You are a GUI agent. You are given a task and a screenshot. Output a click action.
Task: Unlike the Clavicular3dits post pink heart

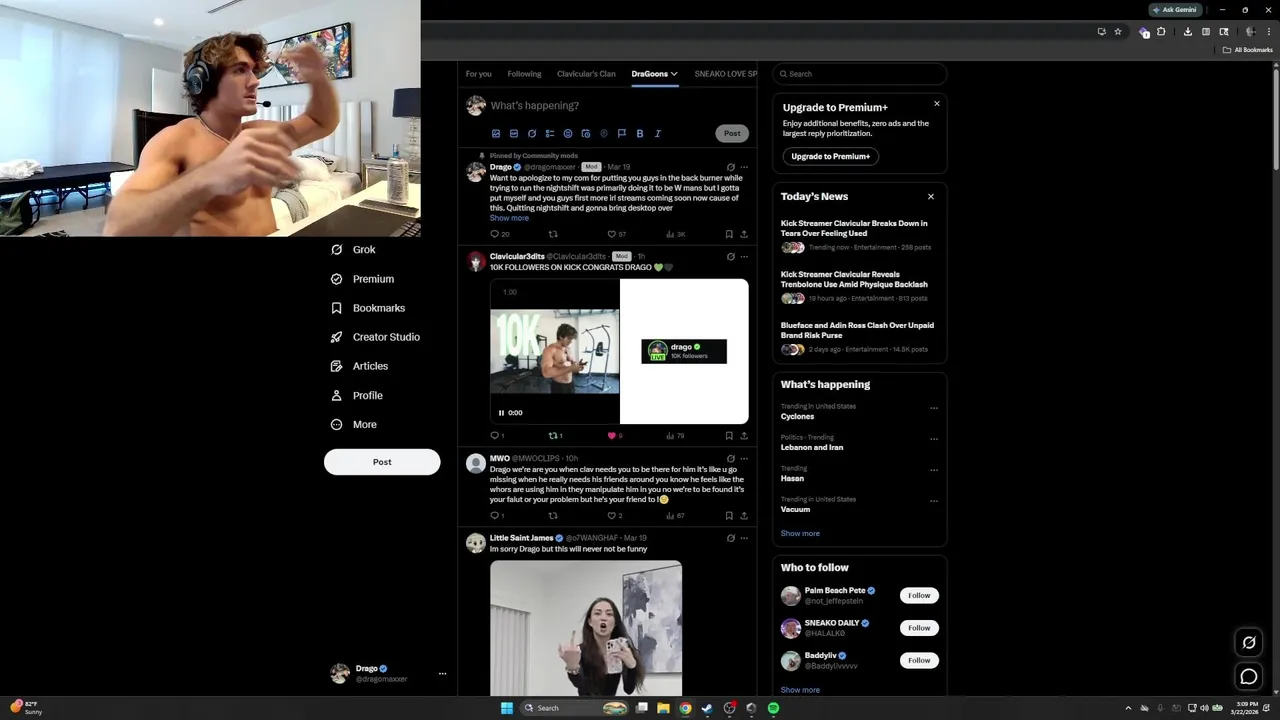point(612,436)
